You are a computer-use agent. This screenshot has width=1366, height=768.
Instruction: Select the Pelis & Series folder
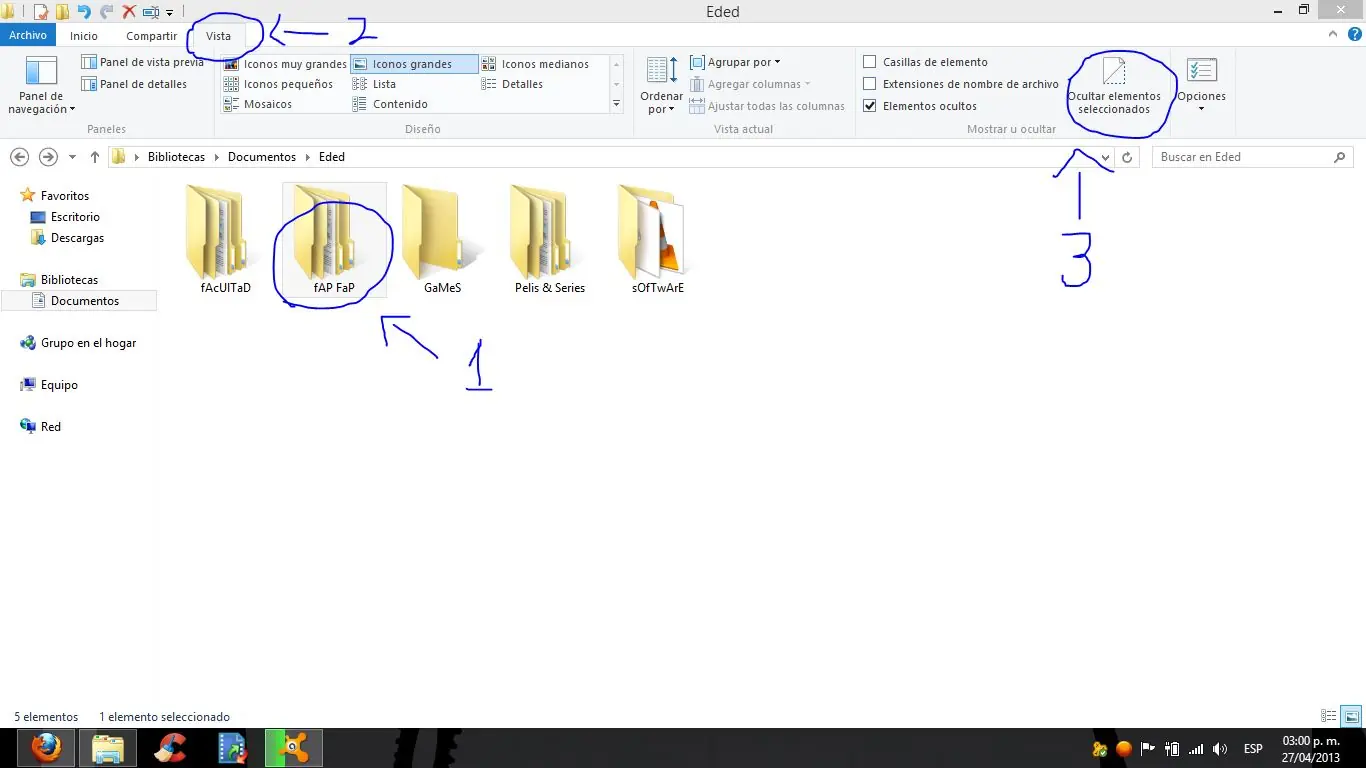point(550,240)
